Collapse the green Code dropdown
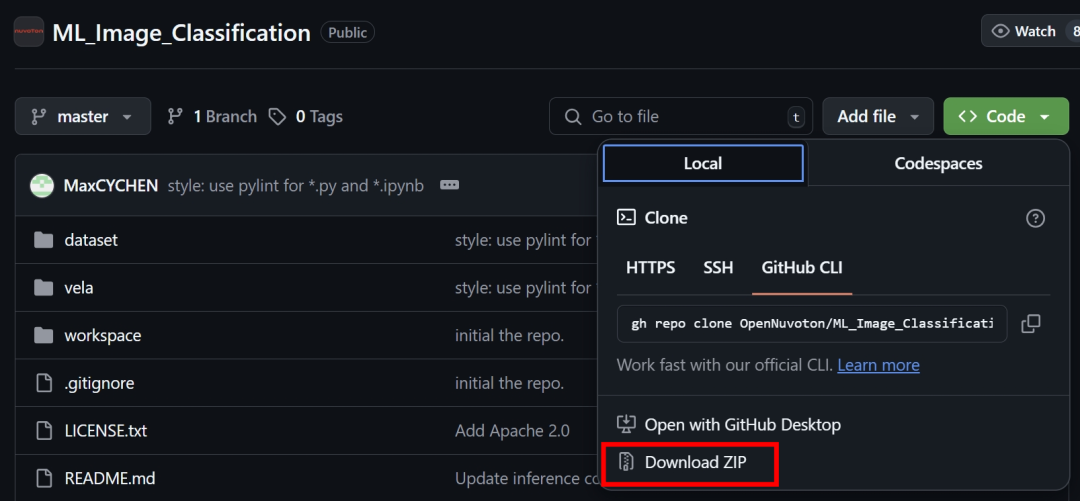 [x=1006, y=116]
